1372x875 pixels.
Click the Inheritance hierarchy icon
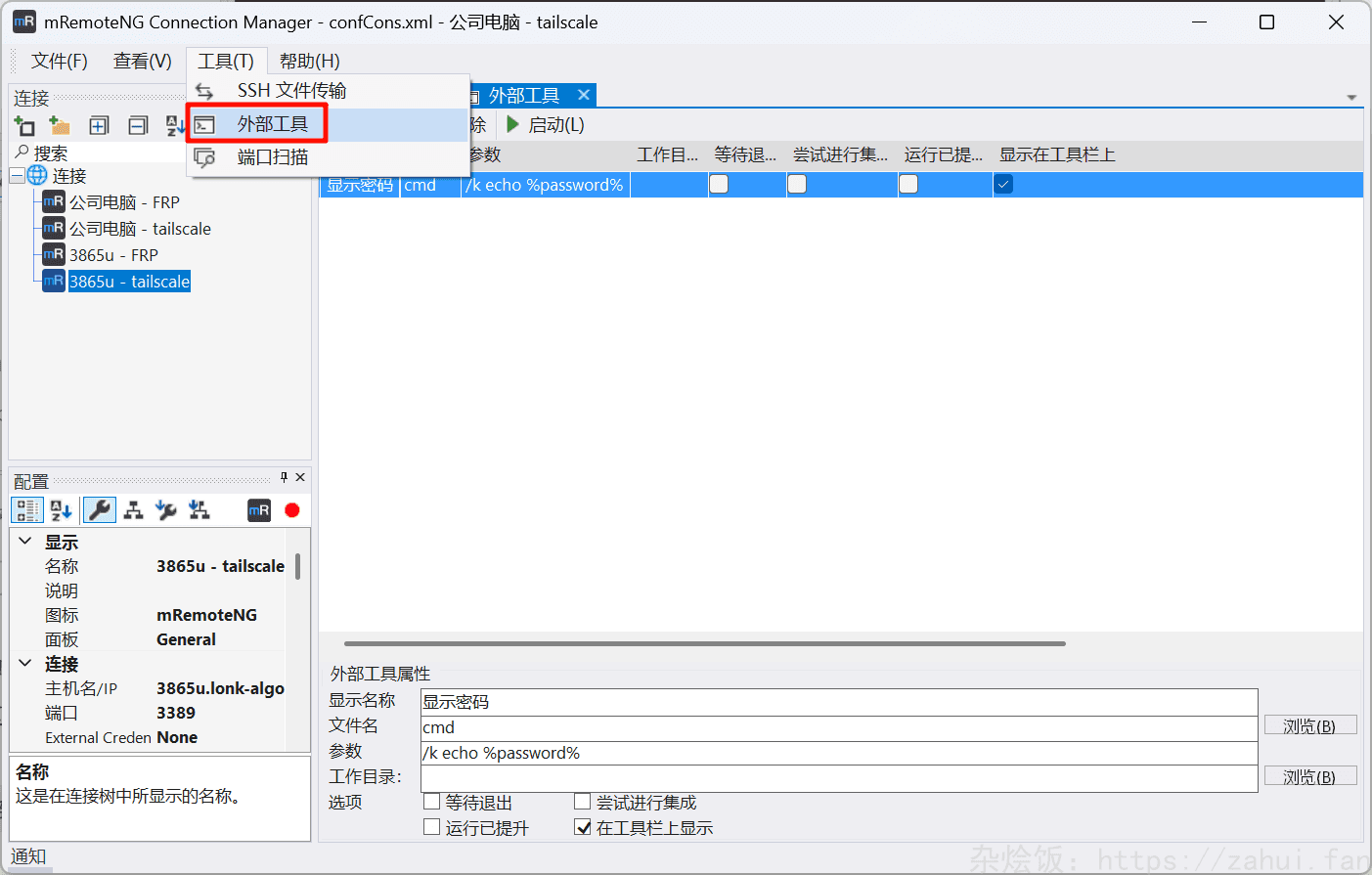134,510
